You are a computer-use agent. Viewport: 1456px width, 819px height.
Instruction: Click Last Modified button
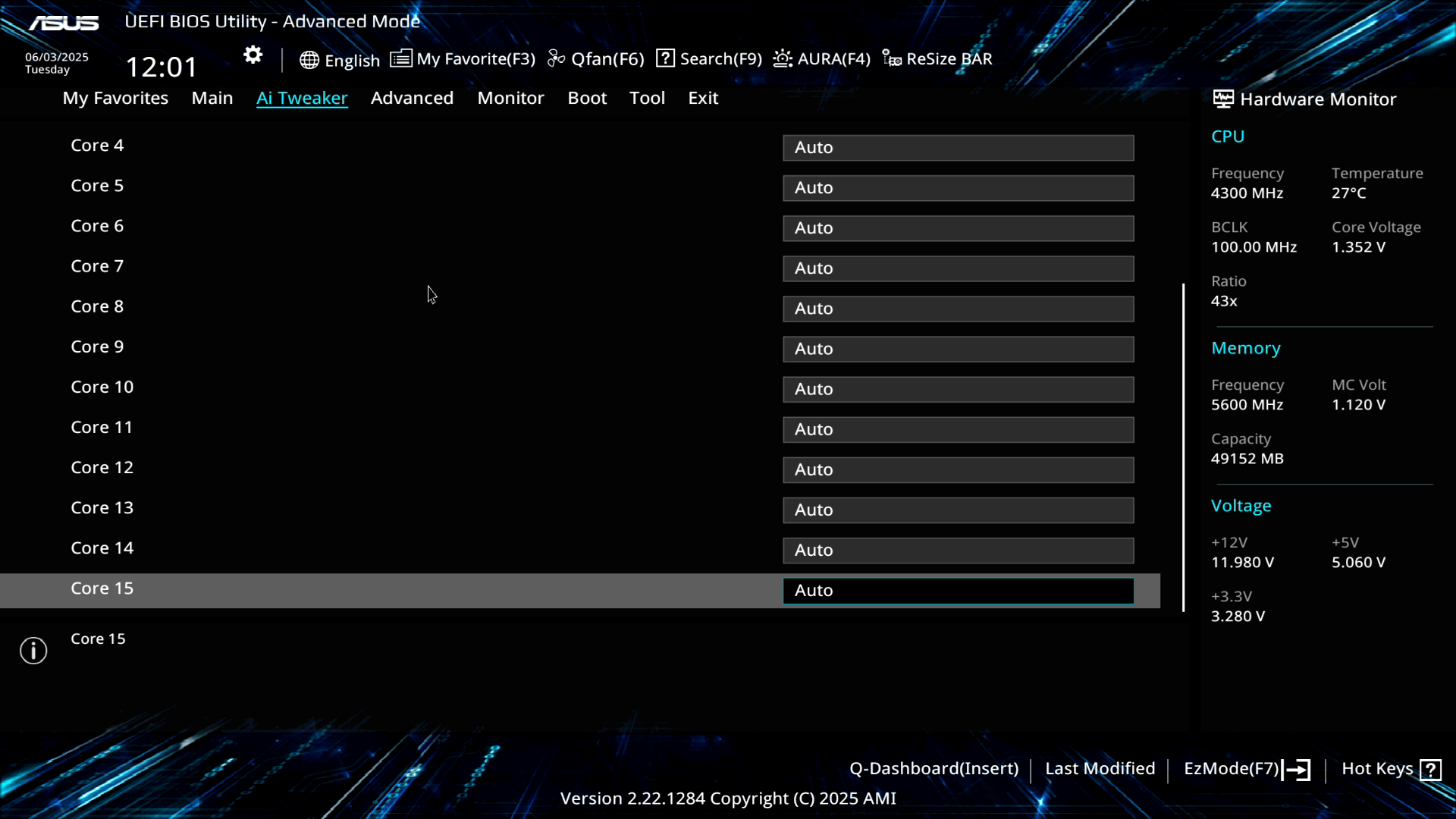click(1100, 768)
